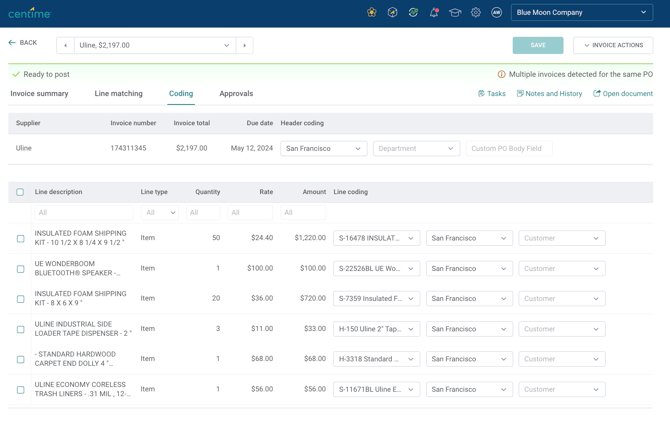Open H-3318 Standard item dropdown

click(x=376, y=359)
